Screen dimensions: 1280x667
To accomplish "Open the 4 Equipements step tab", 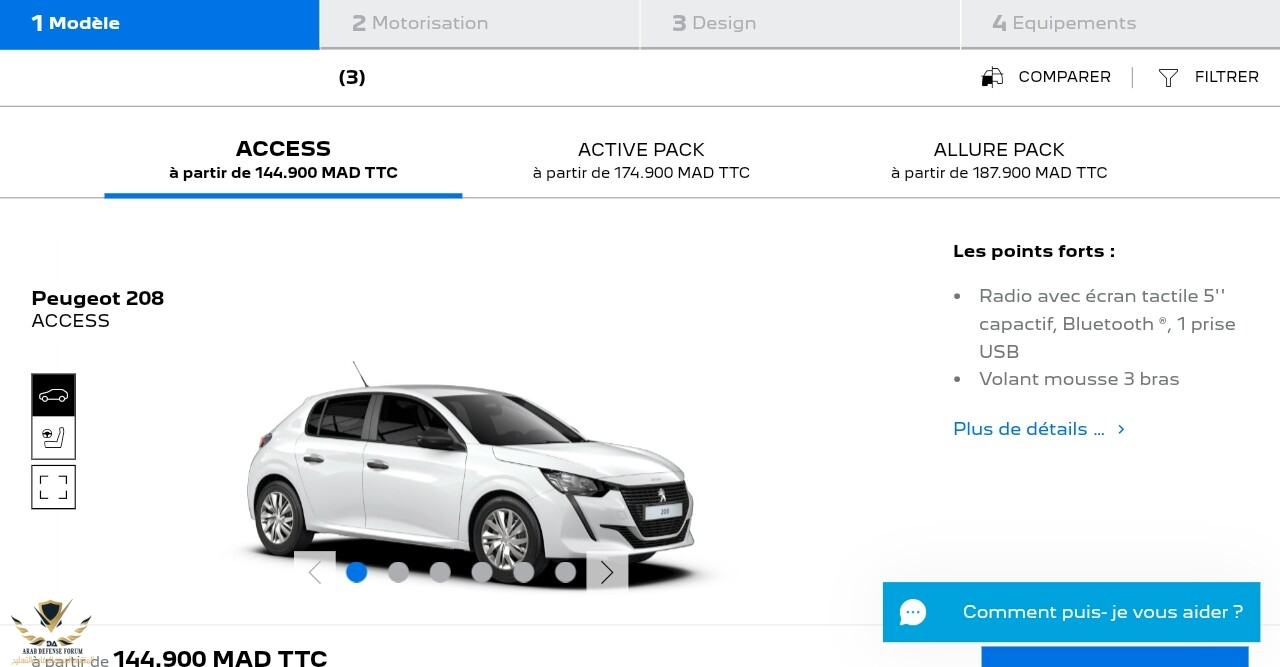I will pos(1120,24).
